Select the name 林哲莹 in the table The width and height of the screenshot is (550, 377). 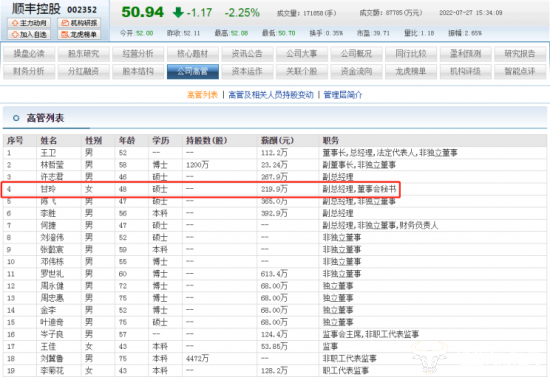click(x=52, y=165)
